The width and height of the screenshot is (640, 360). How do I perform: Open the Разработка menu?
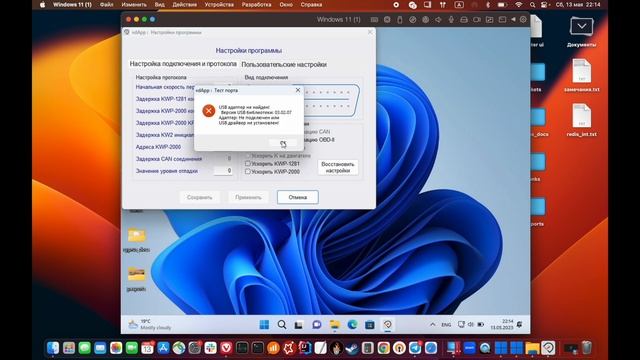(256, 5)
